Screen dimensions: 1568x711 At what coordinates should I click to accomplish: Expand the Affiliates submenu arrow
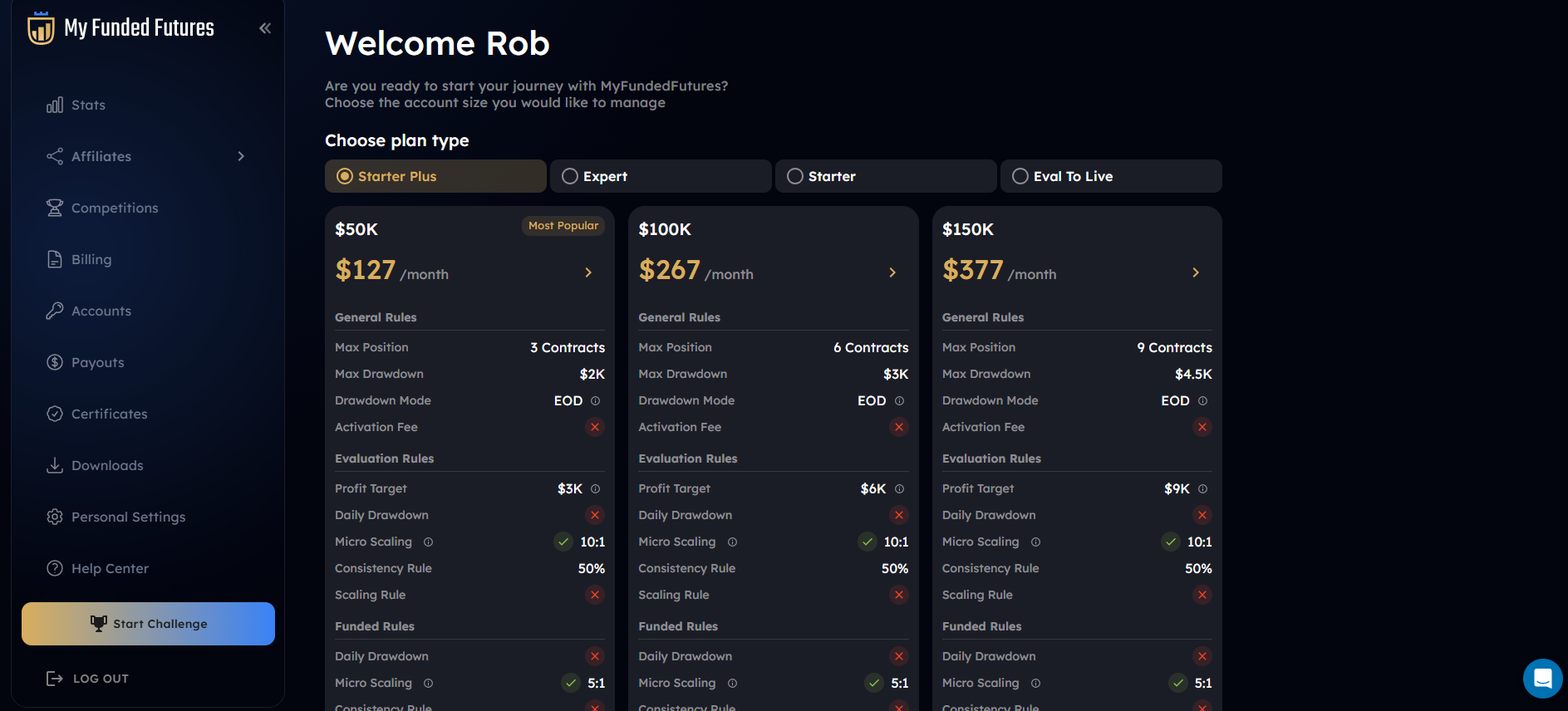(x=241, y=156)
